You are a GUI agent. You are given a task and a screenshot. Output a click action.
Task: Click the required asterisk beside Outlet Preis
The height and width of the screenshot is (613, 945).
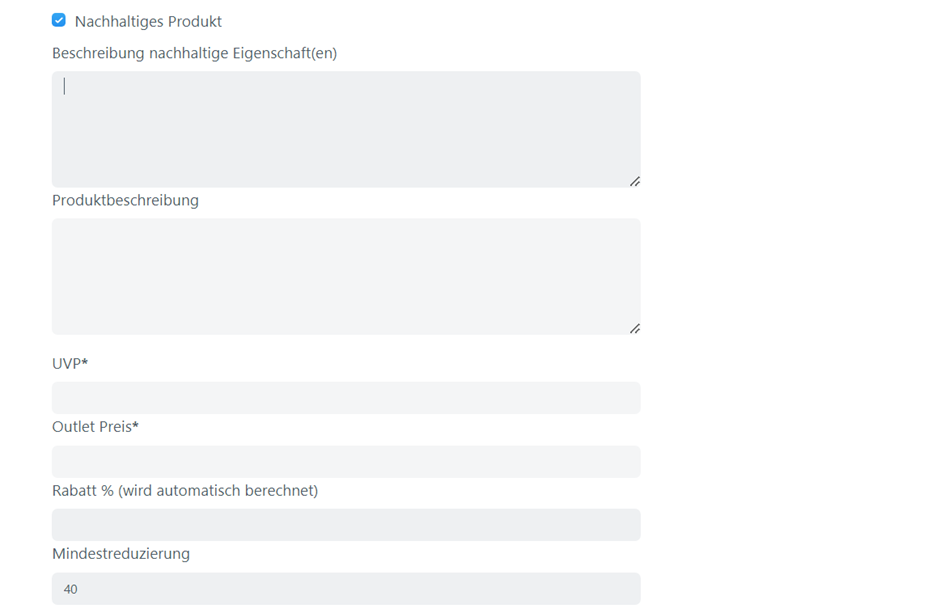point(136,426)
